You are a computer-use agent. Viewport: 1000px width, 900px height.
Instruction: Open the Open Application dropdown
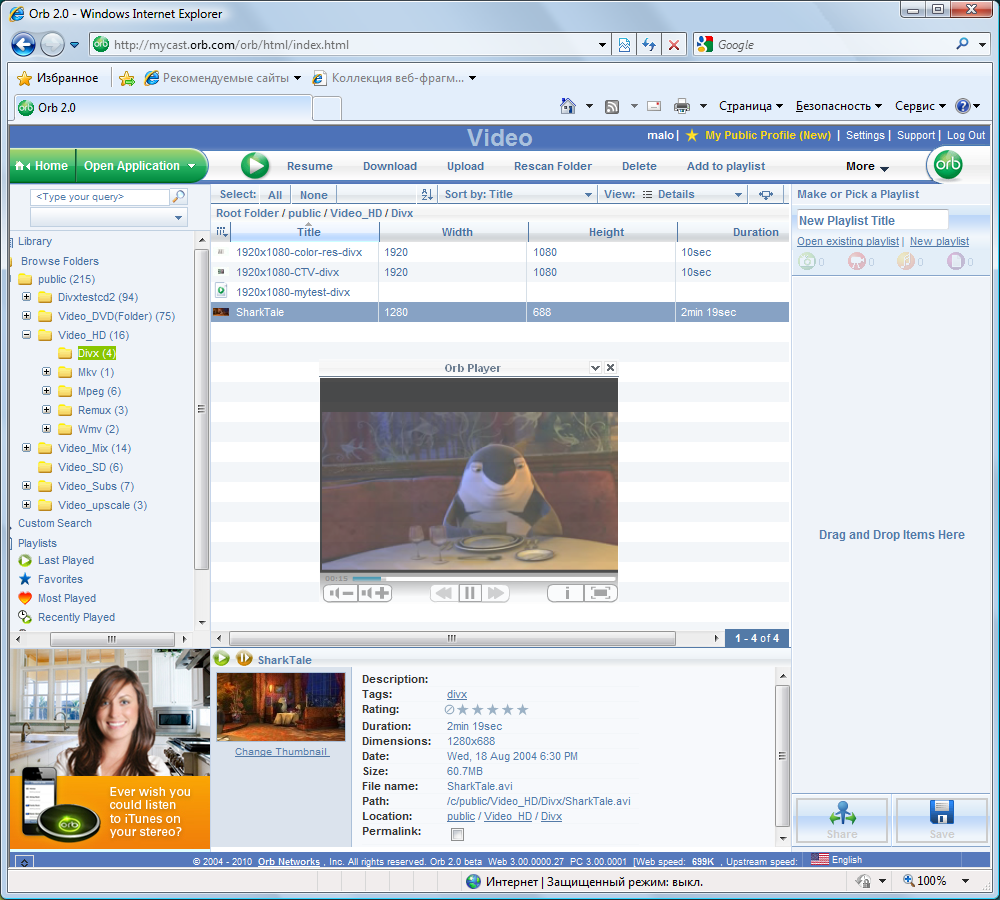tap(140, 166)
